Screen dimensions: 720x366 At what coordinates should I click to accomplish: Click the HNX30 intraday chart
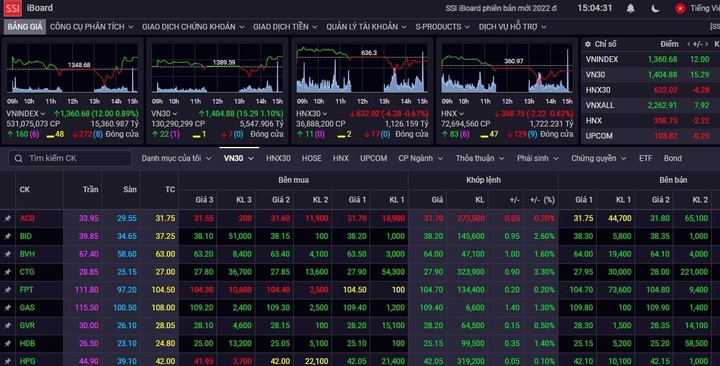click(x=362, y=68)
